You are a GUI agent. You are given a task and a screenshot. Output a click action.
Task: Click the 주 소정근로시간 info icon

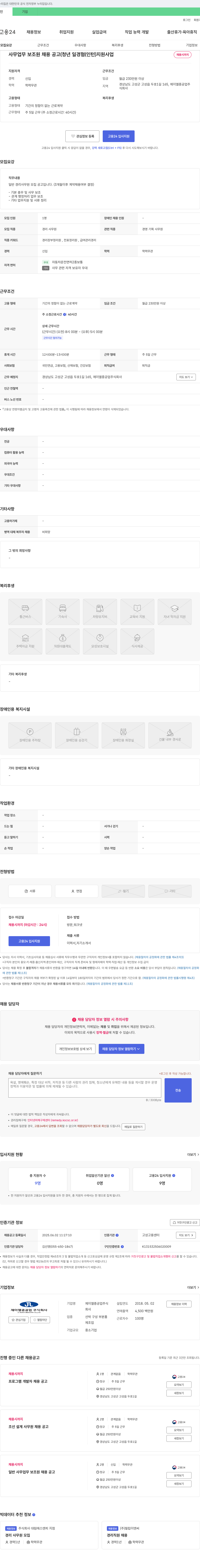(65, 315)
